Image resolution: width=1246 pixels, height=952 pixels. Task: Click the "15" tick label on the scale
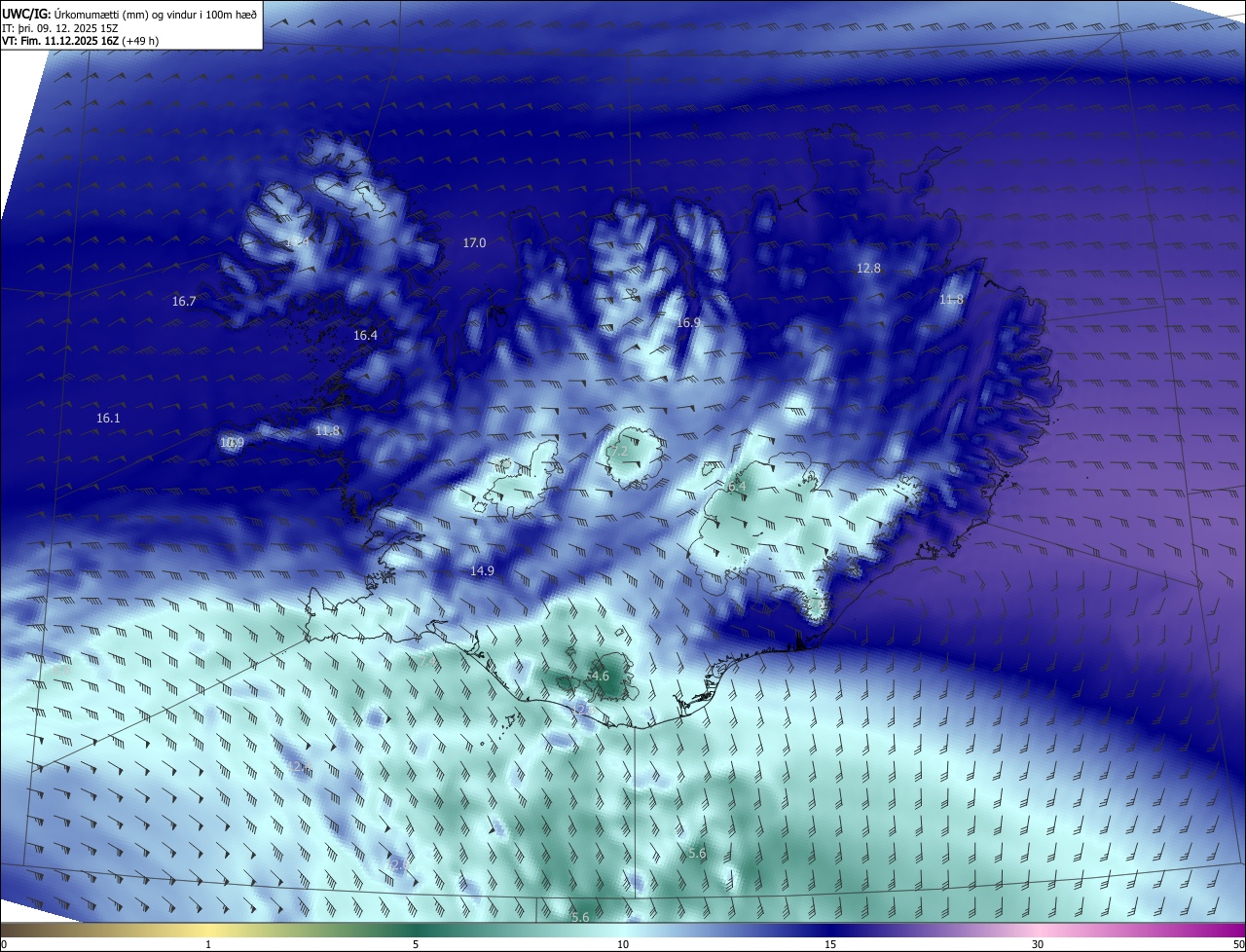pyautogui.click(x=830, y=944)
